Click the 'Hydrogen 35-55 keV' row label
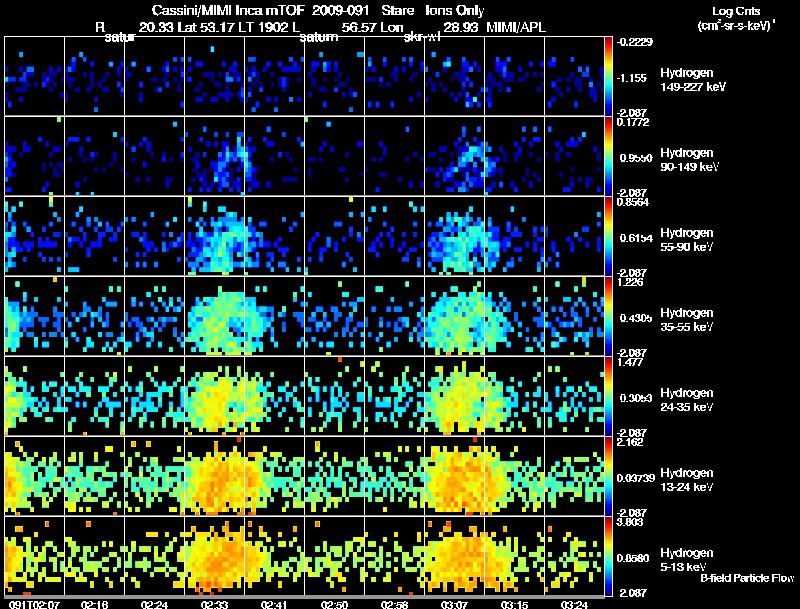This screenshot has height=609, width=800. (x=687, y=320)
